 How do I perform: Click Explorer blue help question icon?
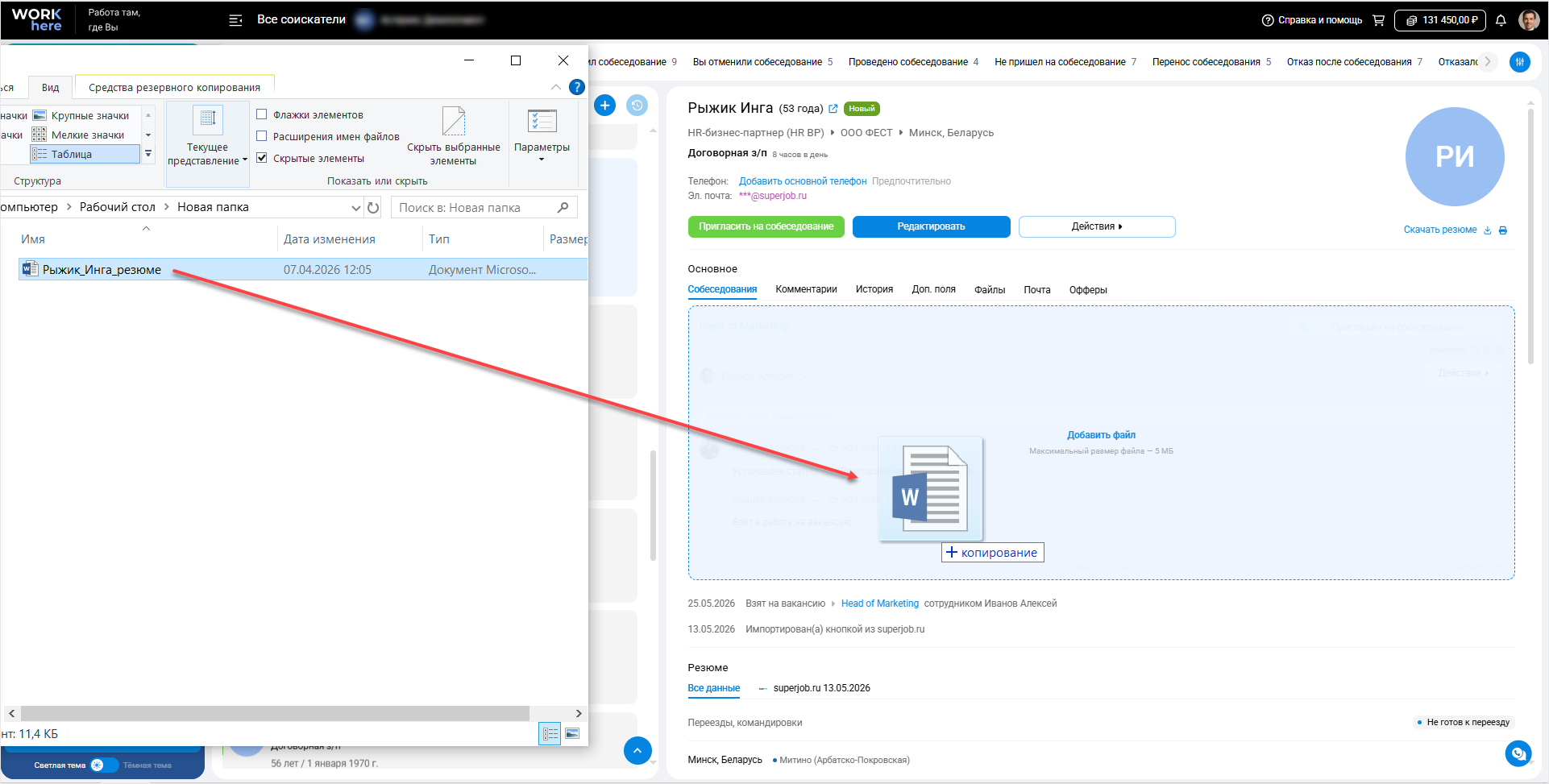[x=577, y=87]
